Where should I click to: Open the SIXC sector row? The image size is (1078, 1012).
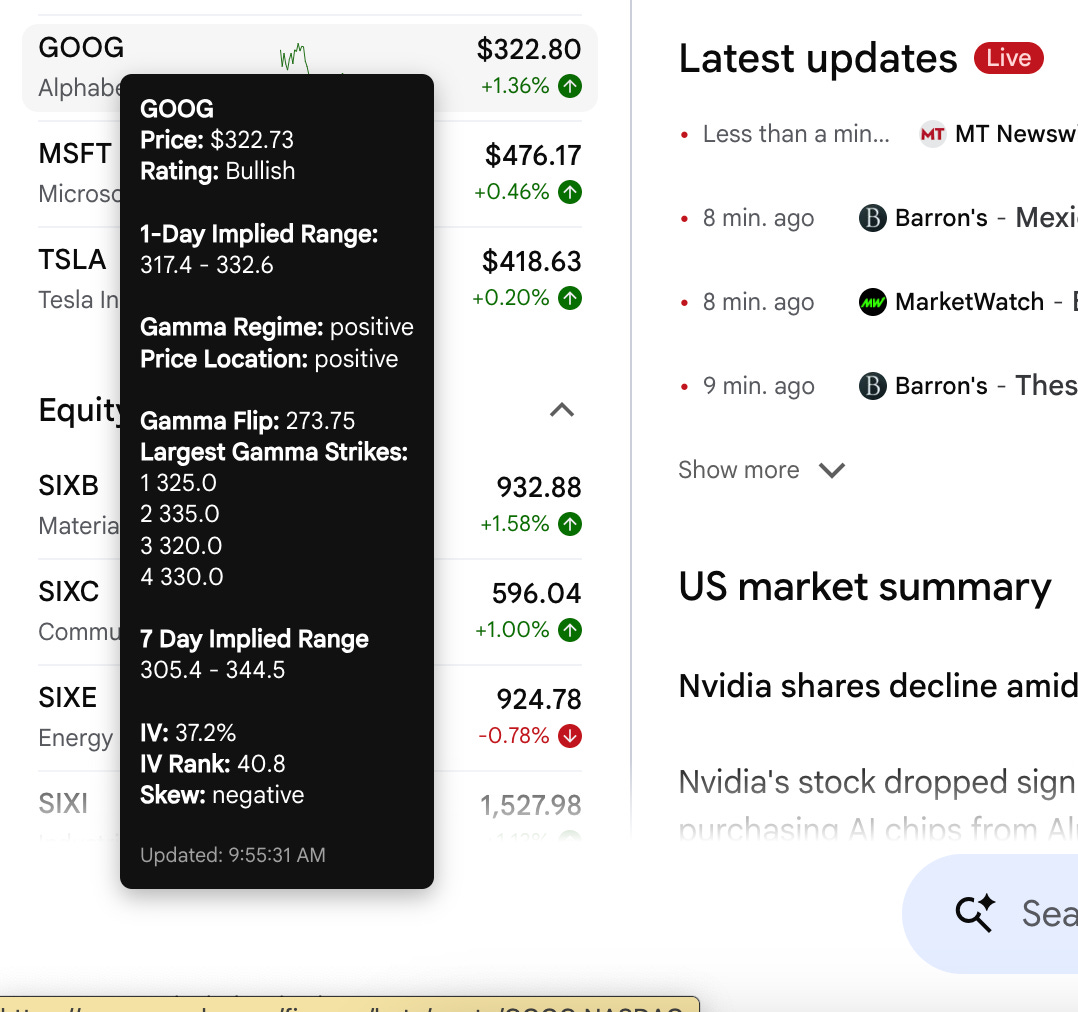(309, 612)
